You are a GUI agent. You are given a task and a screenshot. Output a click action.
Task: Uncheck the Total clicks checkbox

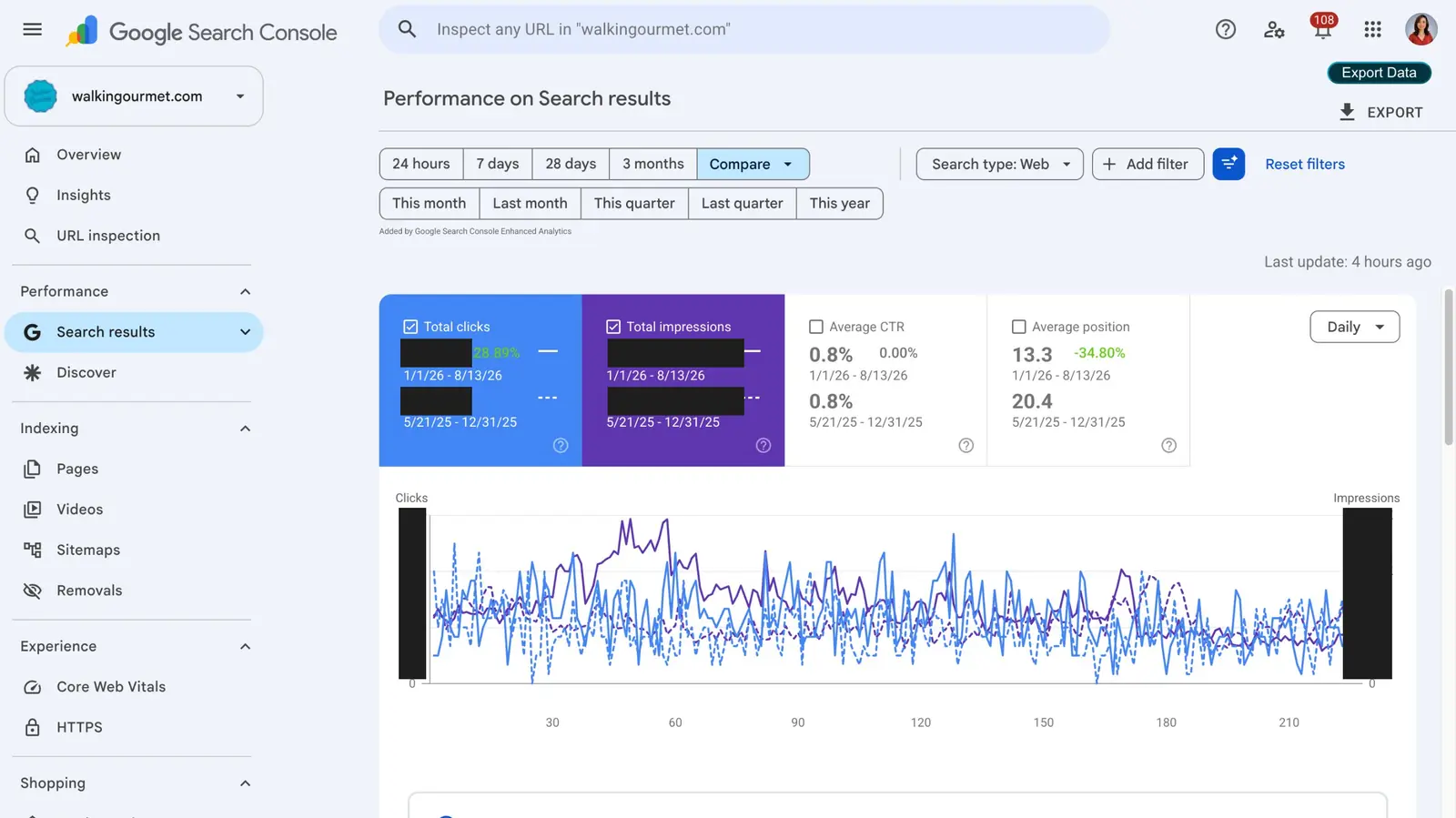click(x=410, y=327)
